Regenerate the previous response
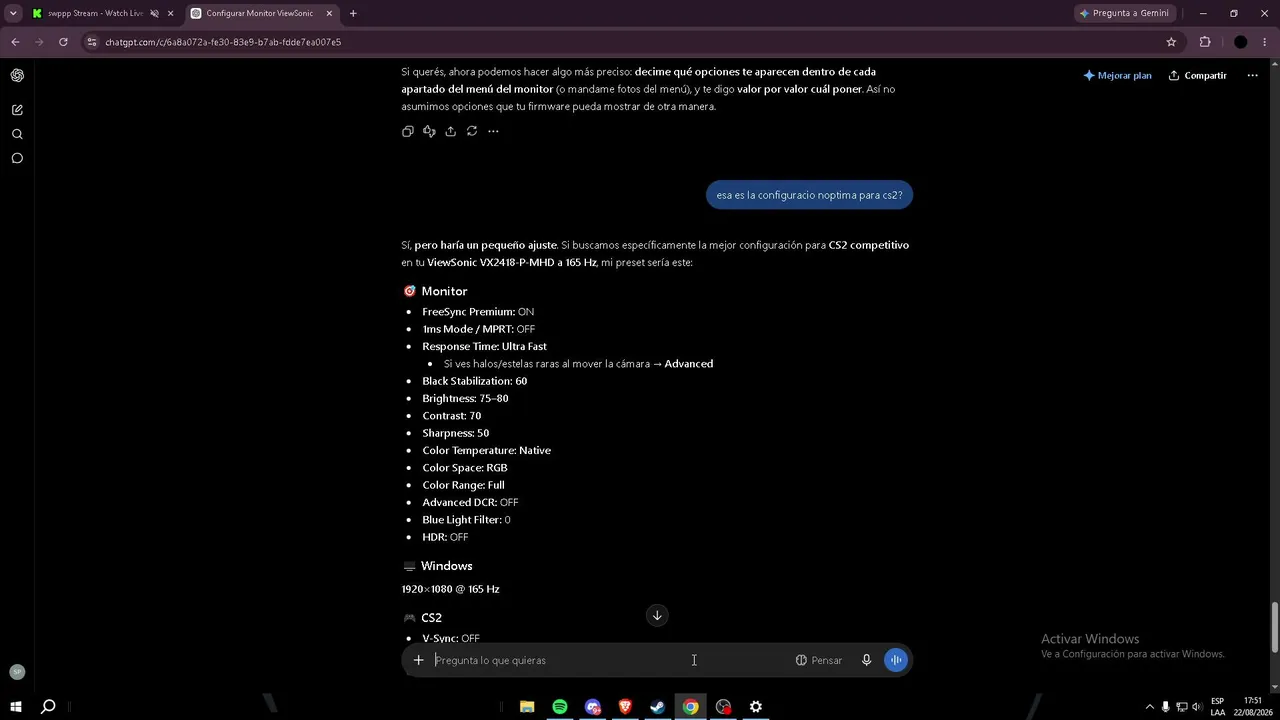This screenshot has height=720, width=1280. [472, 131]
